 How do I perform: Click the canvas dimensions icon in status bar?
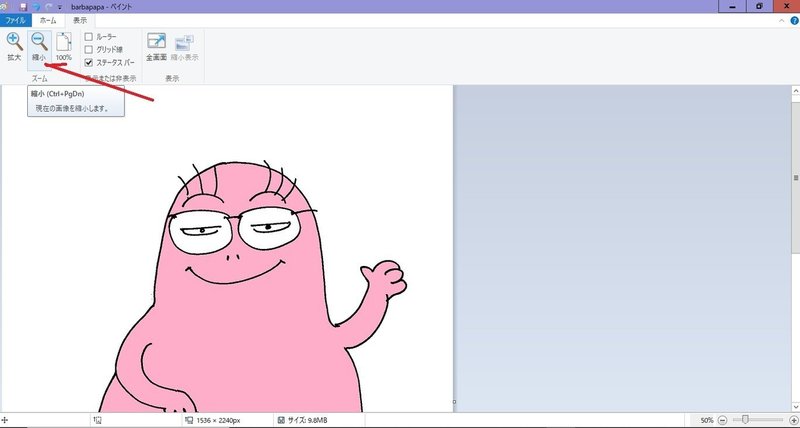(x=189, y=420)
